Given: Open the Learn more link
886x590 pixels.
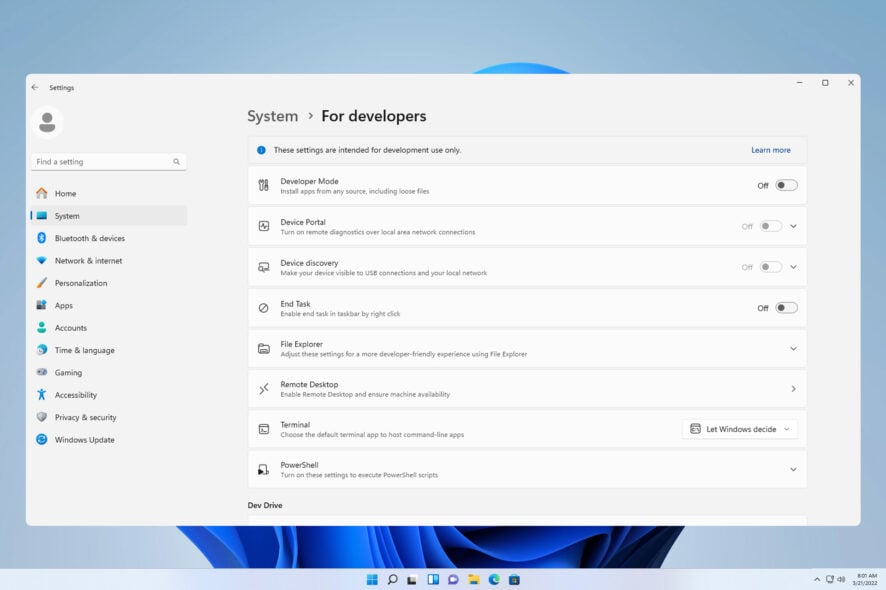Looking at the screenshot, I should tap(770, 149).
